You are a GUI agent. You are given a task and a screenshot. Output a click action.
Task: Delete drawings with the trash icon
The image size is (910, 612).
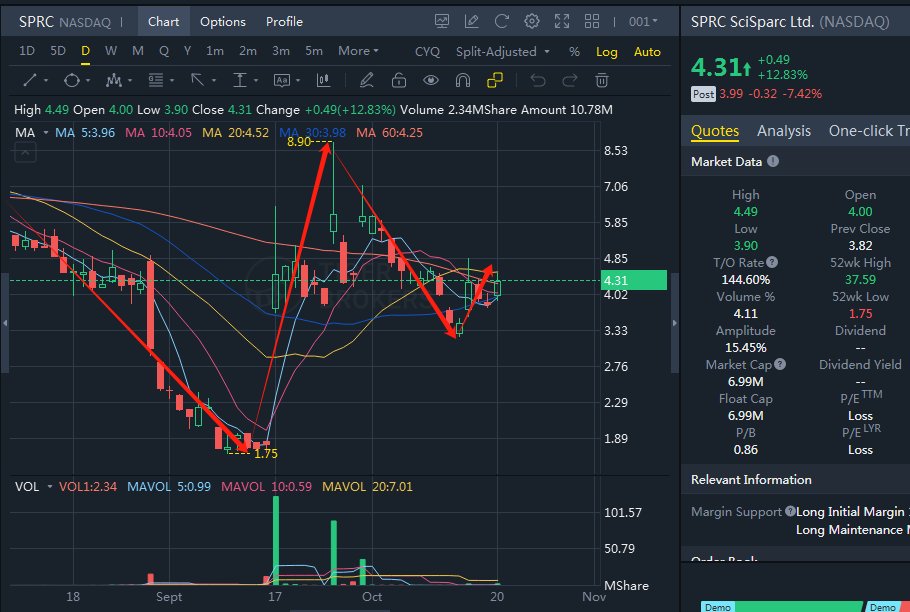coord(602,80)
